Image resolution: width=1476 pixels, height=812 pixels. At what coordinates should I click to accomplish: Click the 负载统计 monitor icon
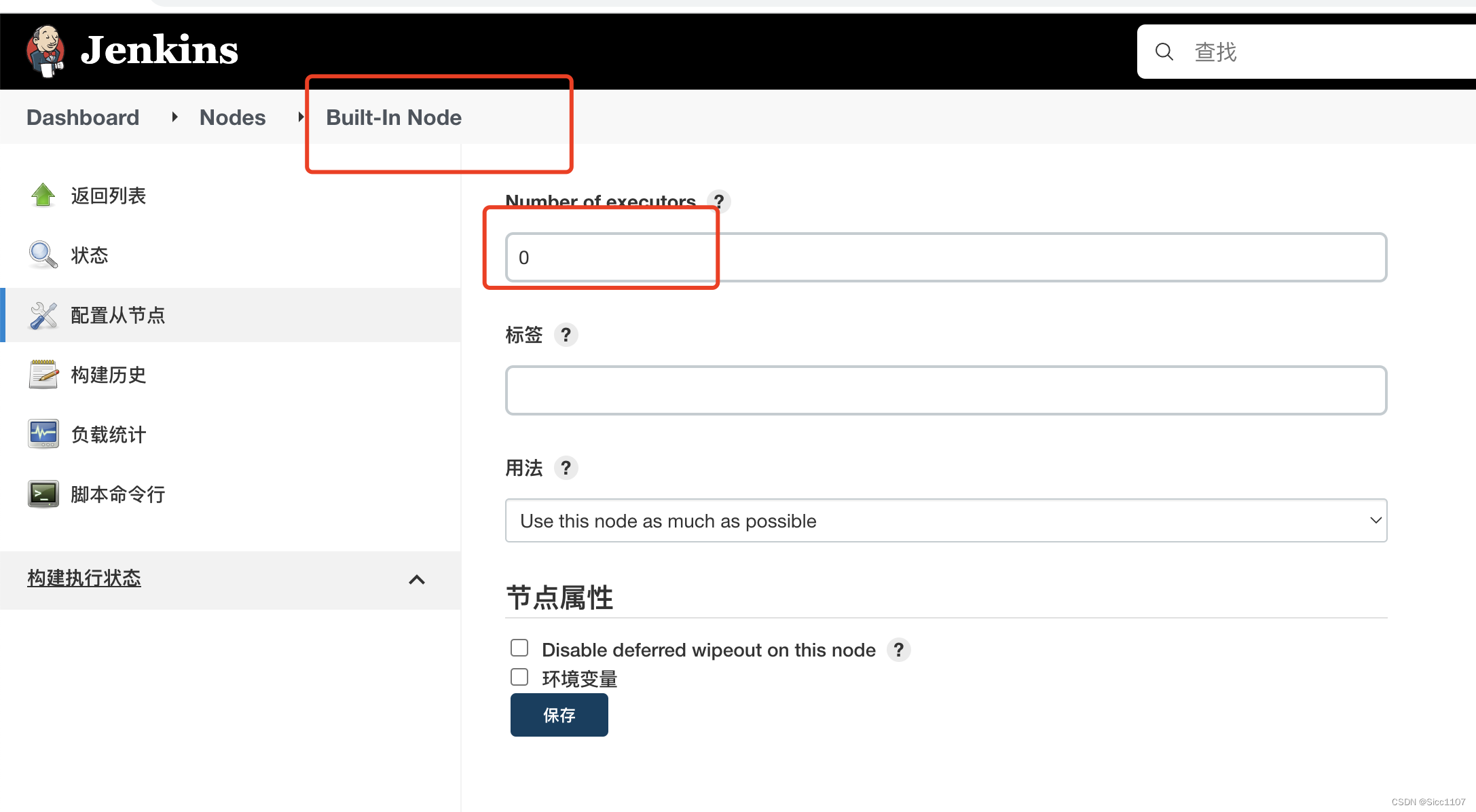pyautogui.click(x=43, y=434)
